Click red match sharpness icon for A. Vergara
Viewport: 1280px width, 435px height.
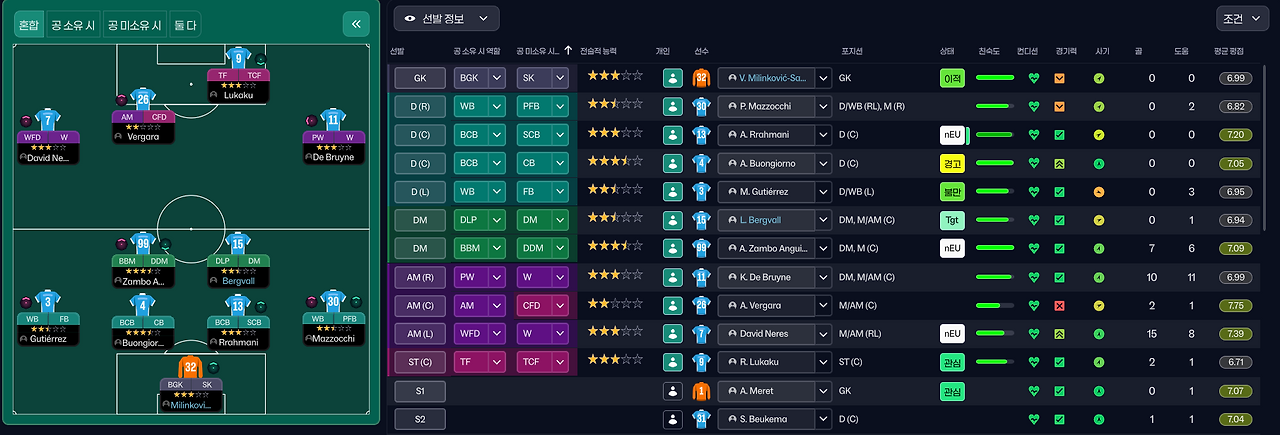(x=1059, y=305)
